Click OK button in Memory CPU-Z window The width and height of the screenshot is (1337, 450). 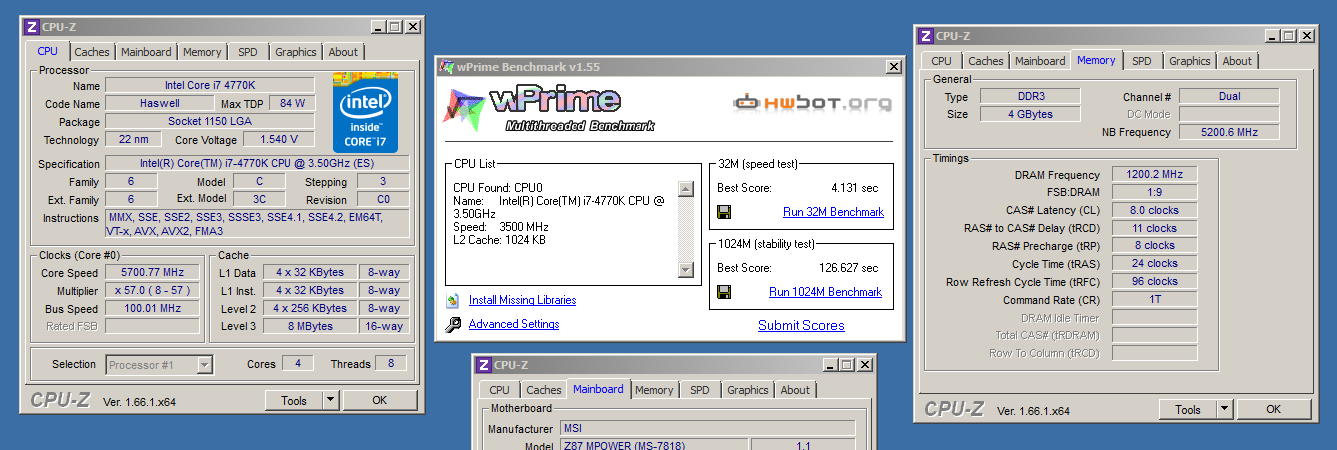coord(1273,409)
